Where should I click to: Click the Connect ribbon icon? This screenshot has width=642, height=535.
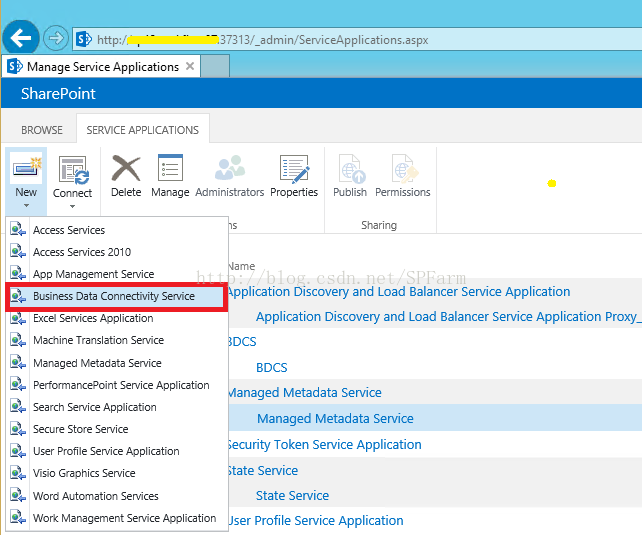coord(73,170)
